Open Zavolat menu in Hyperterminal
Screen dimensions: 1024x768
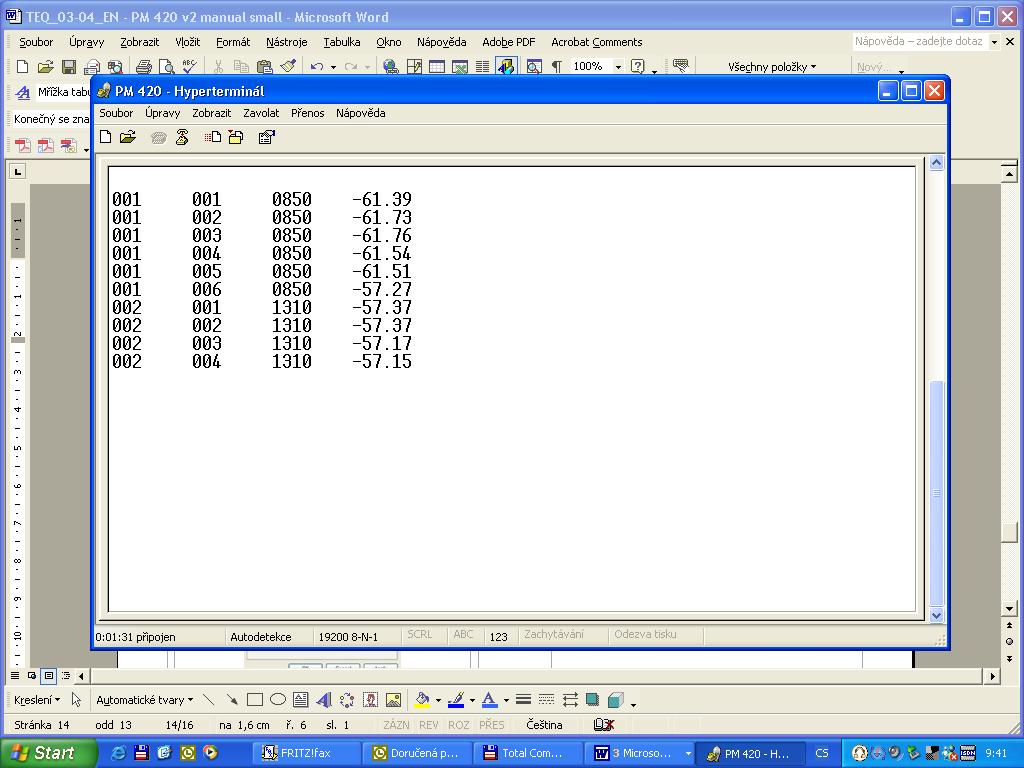(261, 113)
